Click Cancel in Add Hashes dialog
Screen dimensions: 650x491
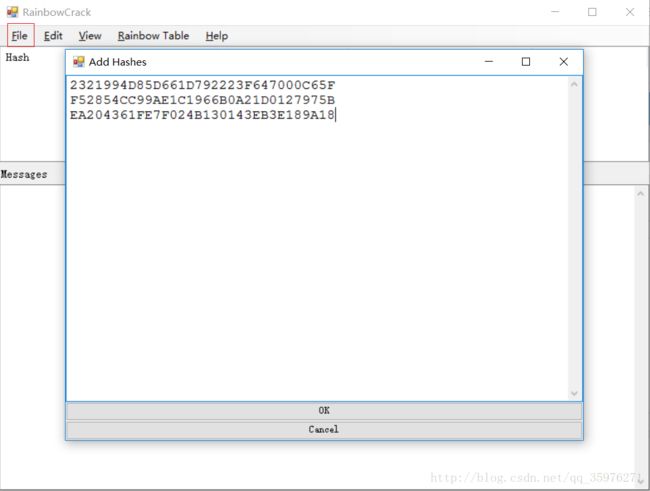pos(324,429)
